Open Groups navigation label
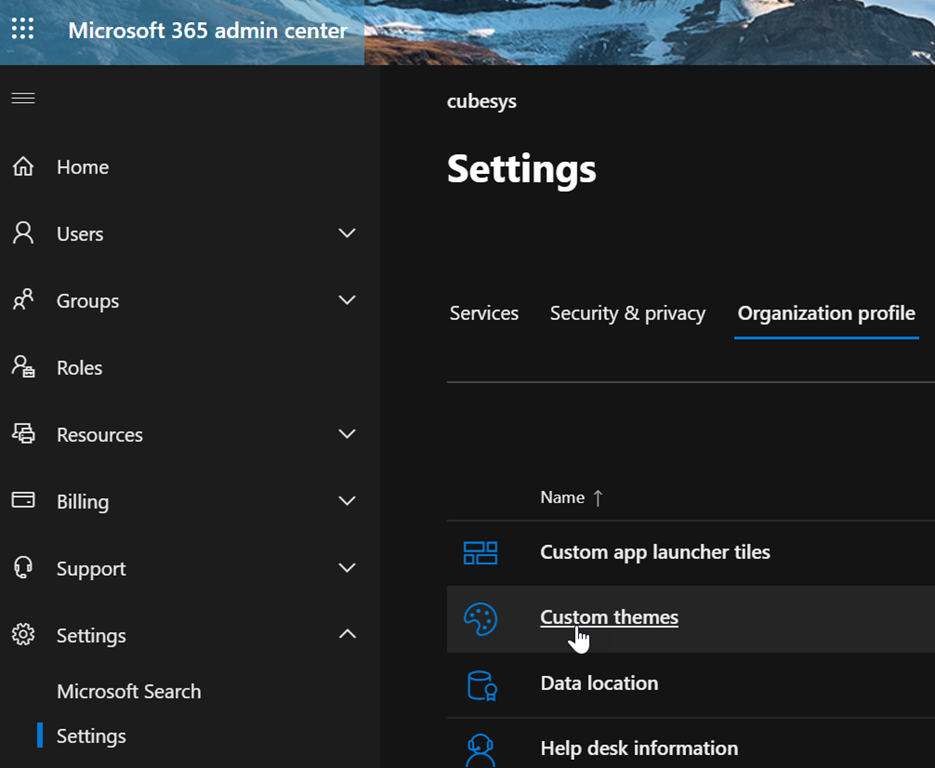This screenshot has width=935, height=768. (88, 301)
